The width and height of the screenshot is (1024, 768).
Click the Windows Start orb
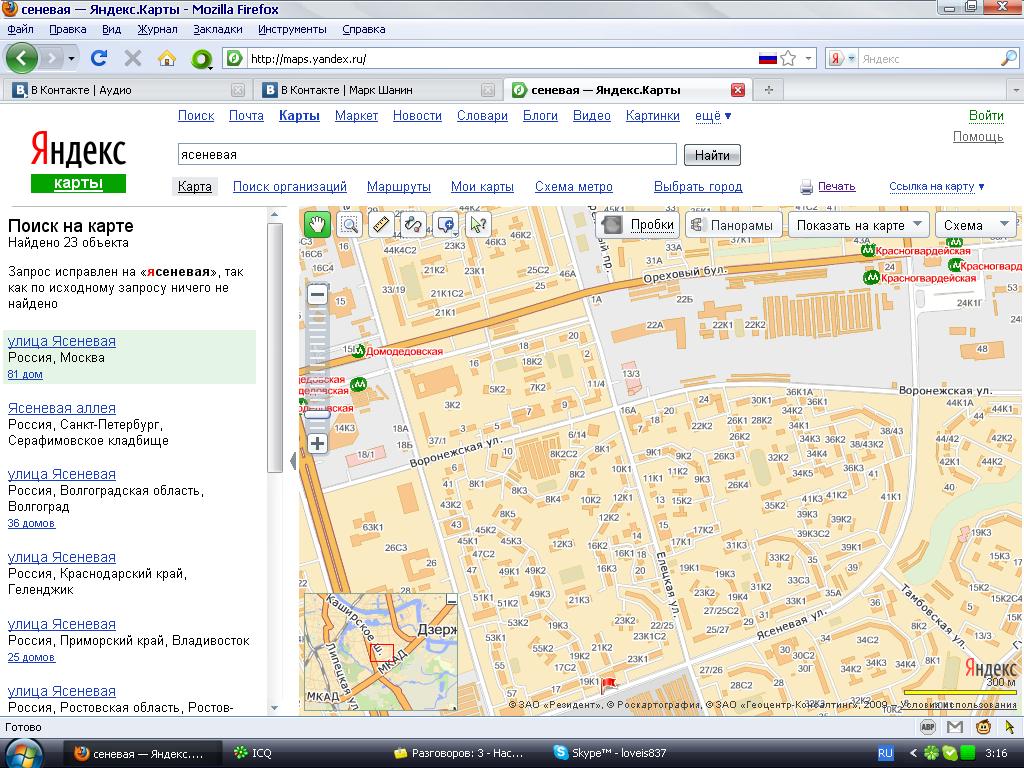click(23, 754)
